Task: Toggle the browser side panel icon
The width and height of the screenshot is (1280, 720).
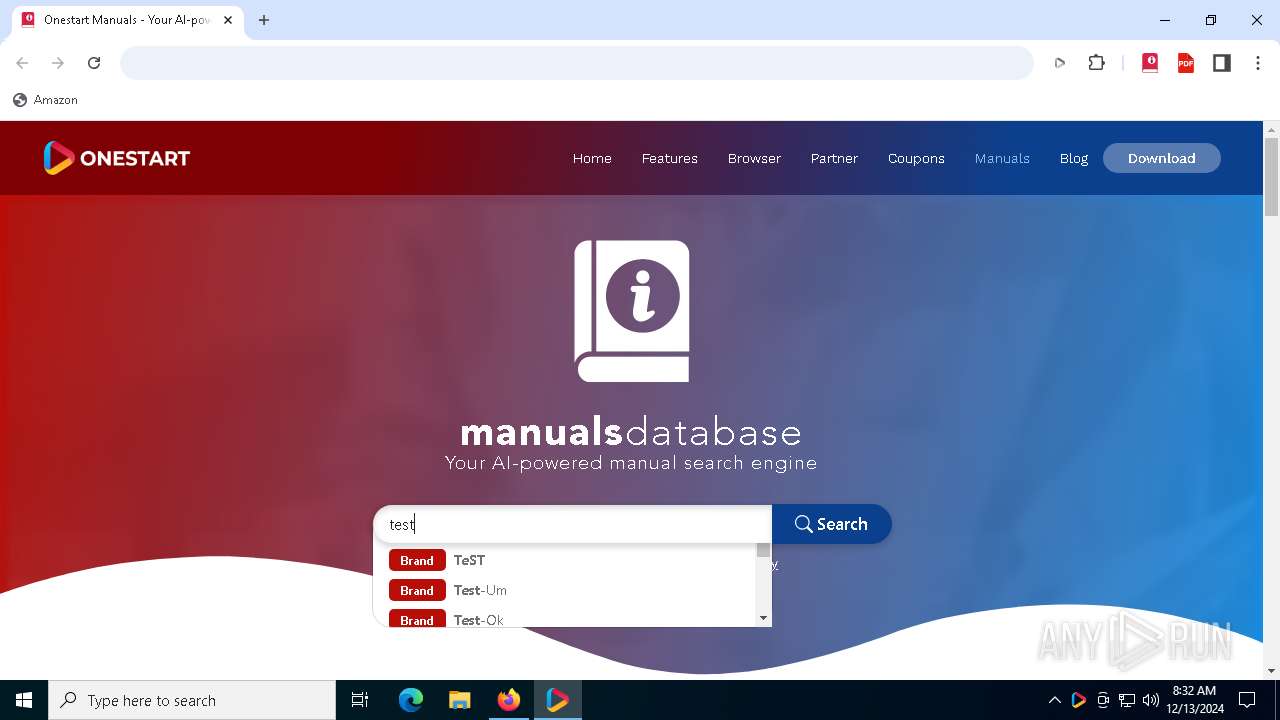Action: 1222,63
